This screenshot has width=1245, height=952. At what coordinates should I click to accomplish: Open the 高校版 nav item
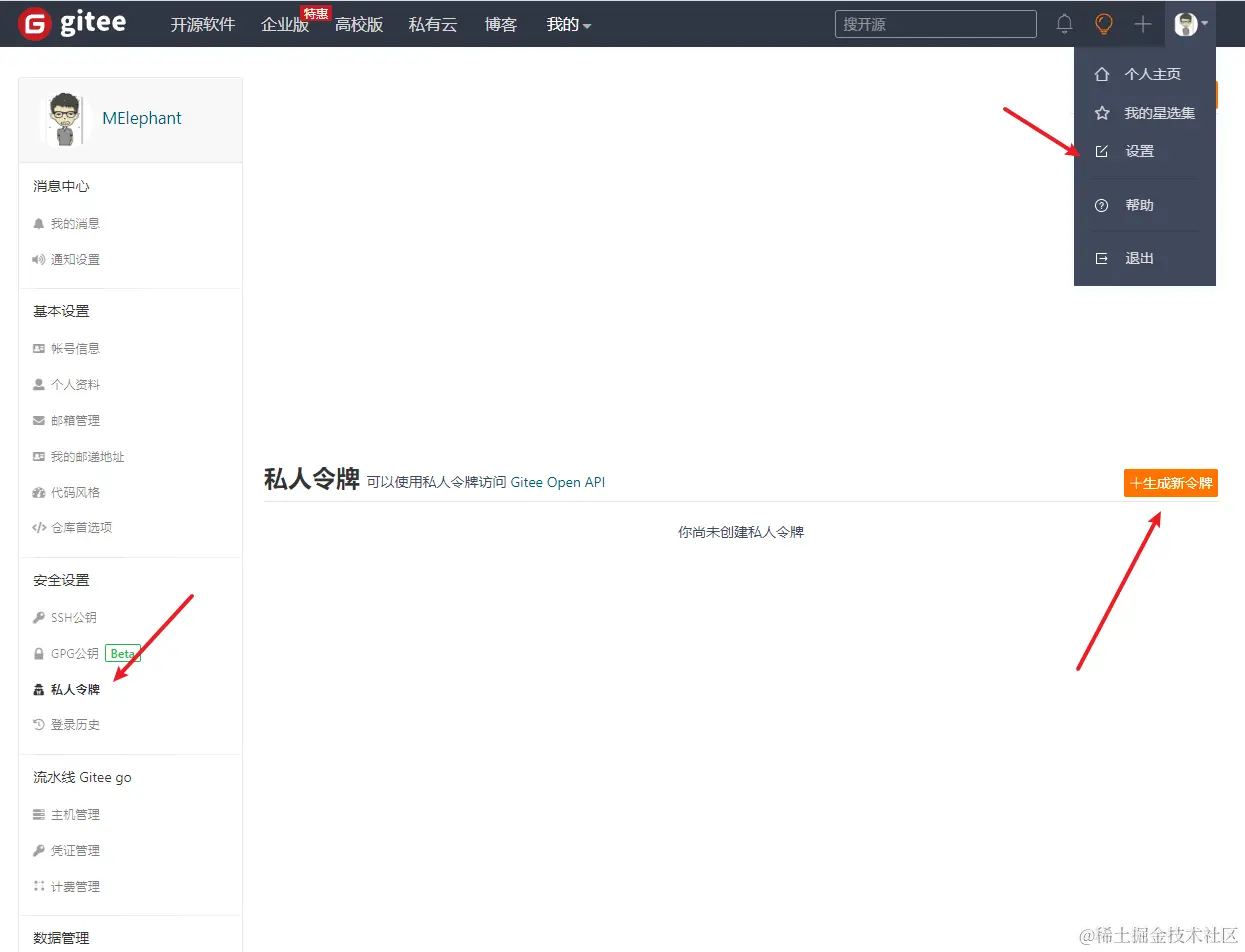pos(359,24)
